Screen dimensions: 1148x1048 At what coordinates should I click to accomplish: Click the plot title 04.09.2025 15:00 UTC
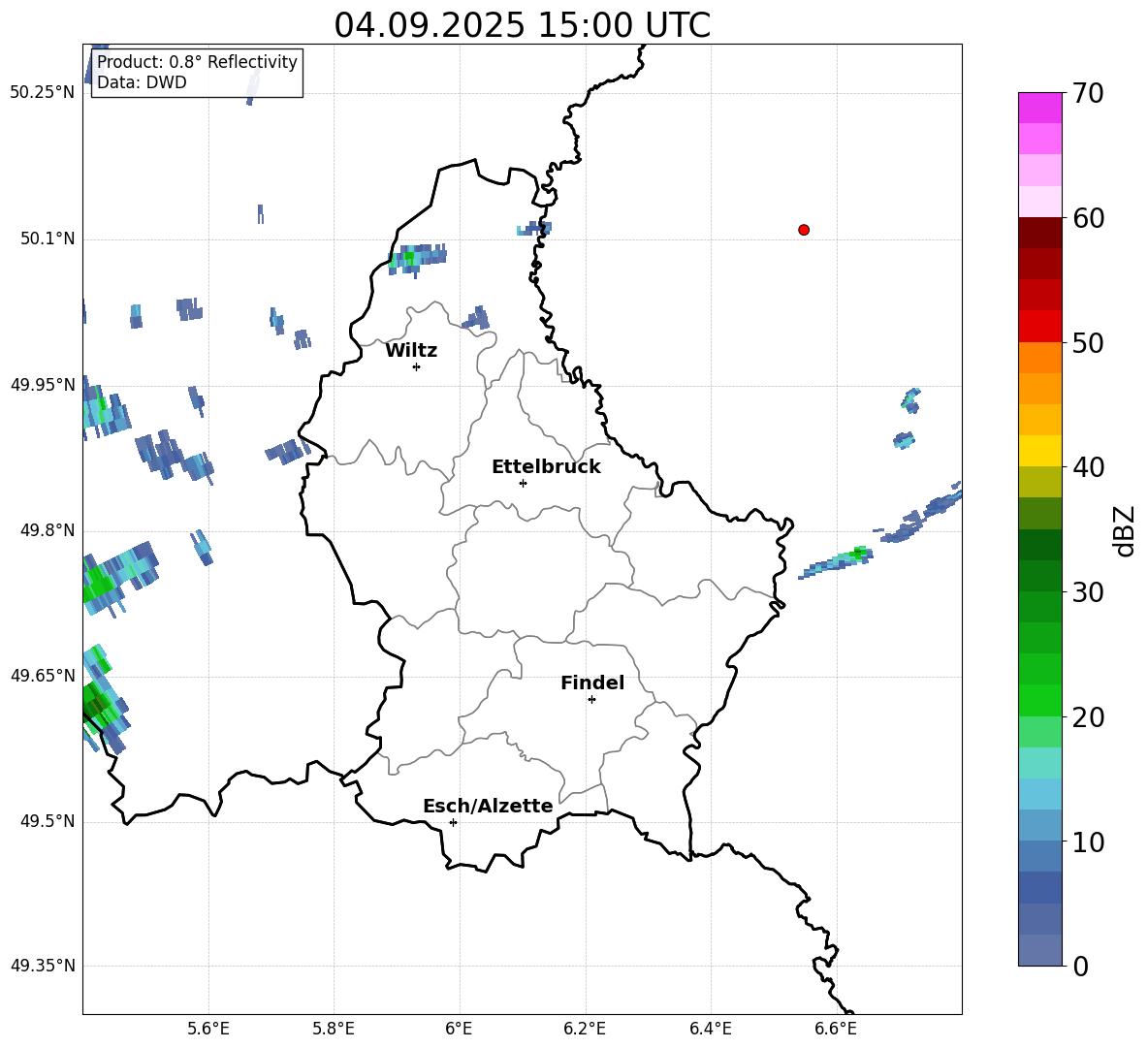pos(522,25)
